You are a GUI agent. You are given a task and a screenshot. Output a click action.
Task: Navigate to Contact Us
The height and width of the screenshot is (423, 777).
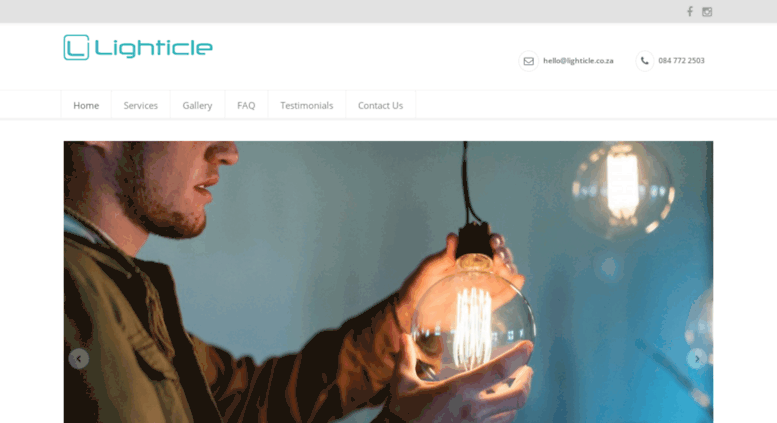click(381, 106)
